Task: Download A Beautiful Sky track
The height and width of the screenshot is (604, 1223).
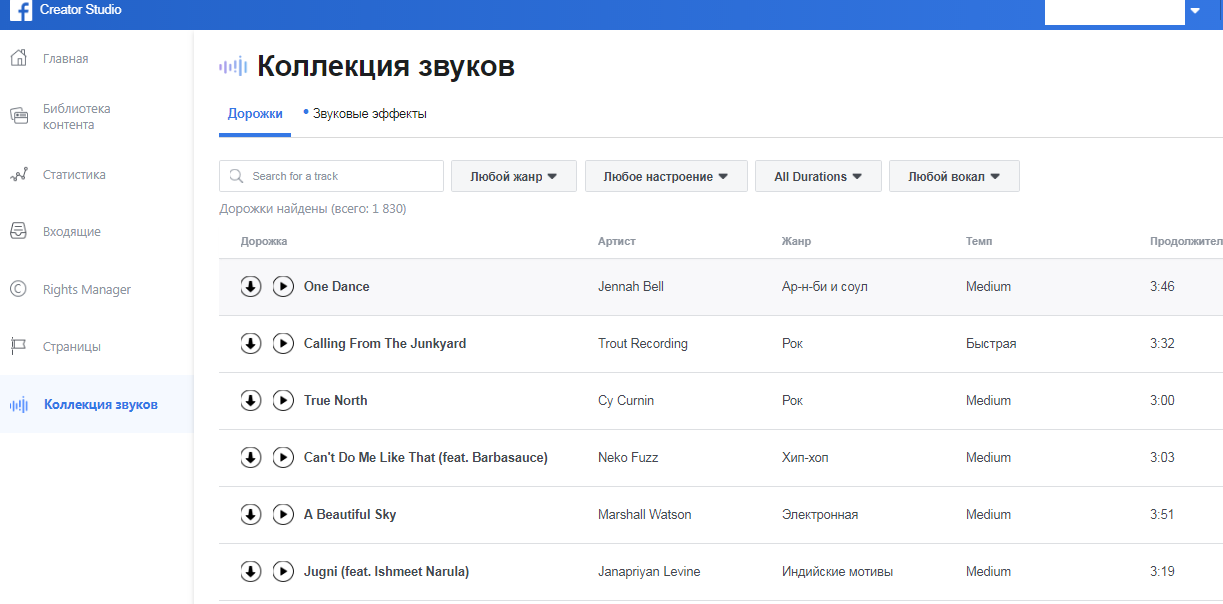Action: click(251, 514)
